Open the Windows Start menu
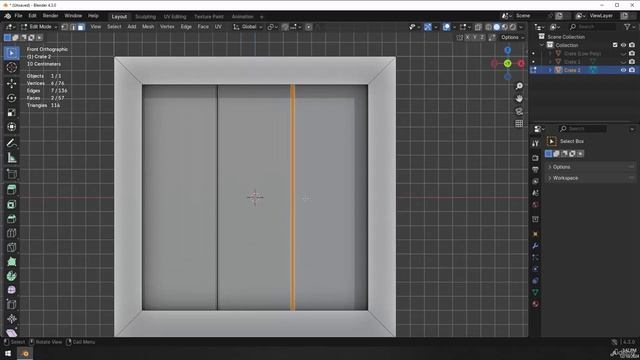This screenshot has height=360, width=640. [8, 353]
